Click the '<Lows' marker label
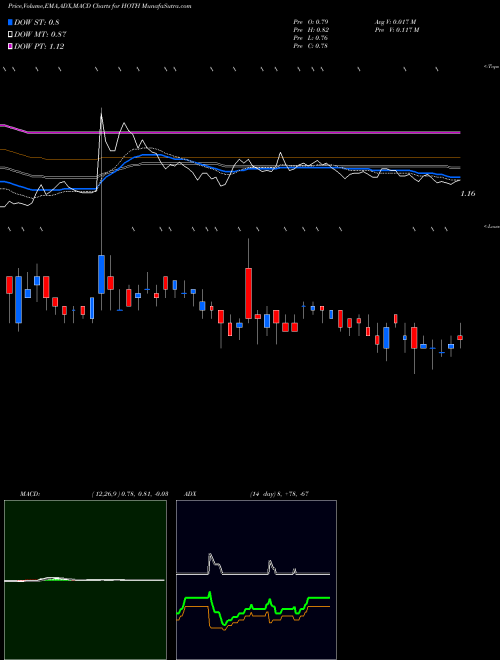Screen dimensions: 500x660 pyautogui.click(x=492, y=226)
